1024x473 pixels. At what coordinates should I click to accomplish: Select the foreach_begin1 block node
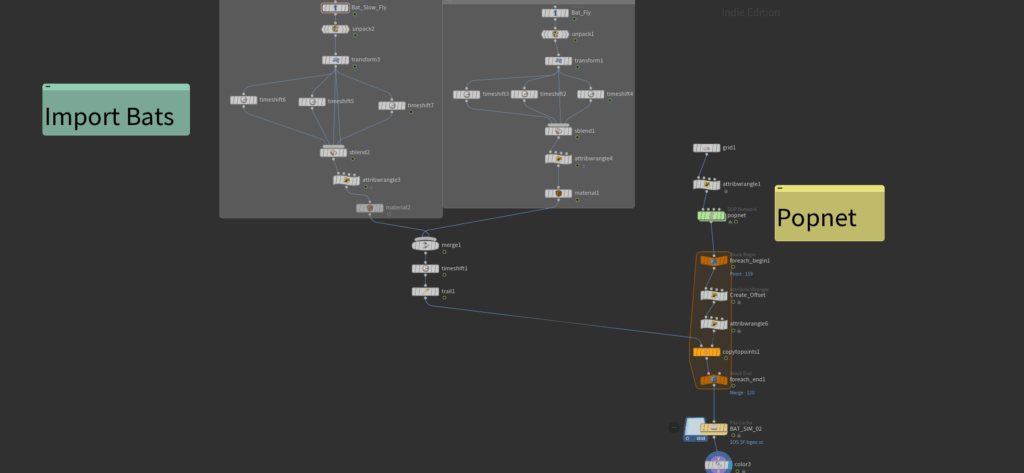click(x=714, y=261)
